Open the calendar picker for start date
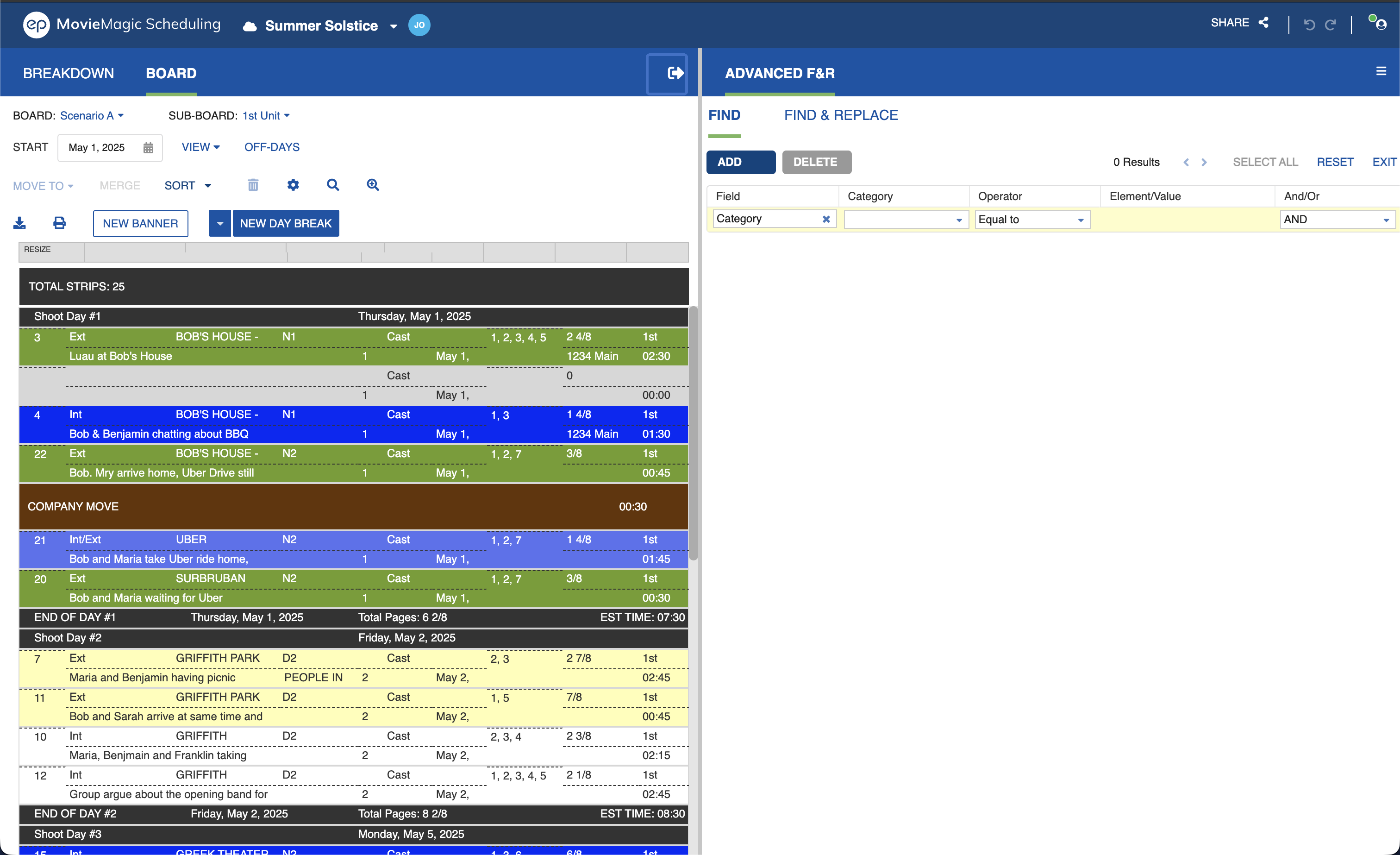This screenshot has height=855, width=1400. [148, 148]
